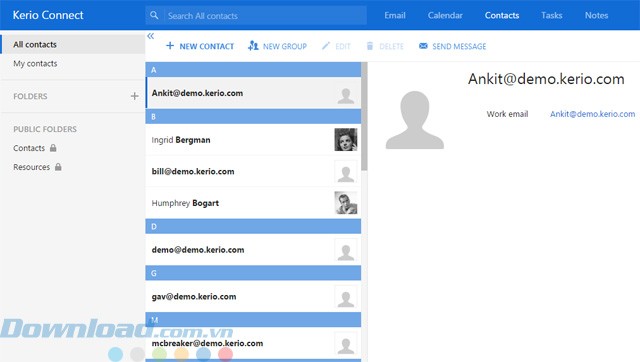Screen dimensions: 640x362
Task: Click the G section header
Action: pos(253,273)
